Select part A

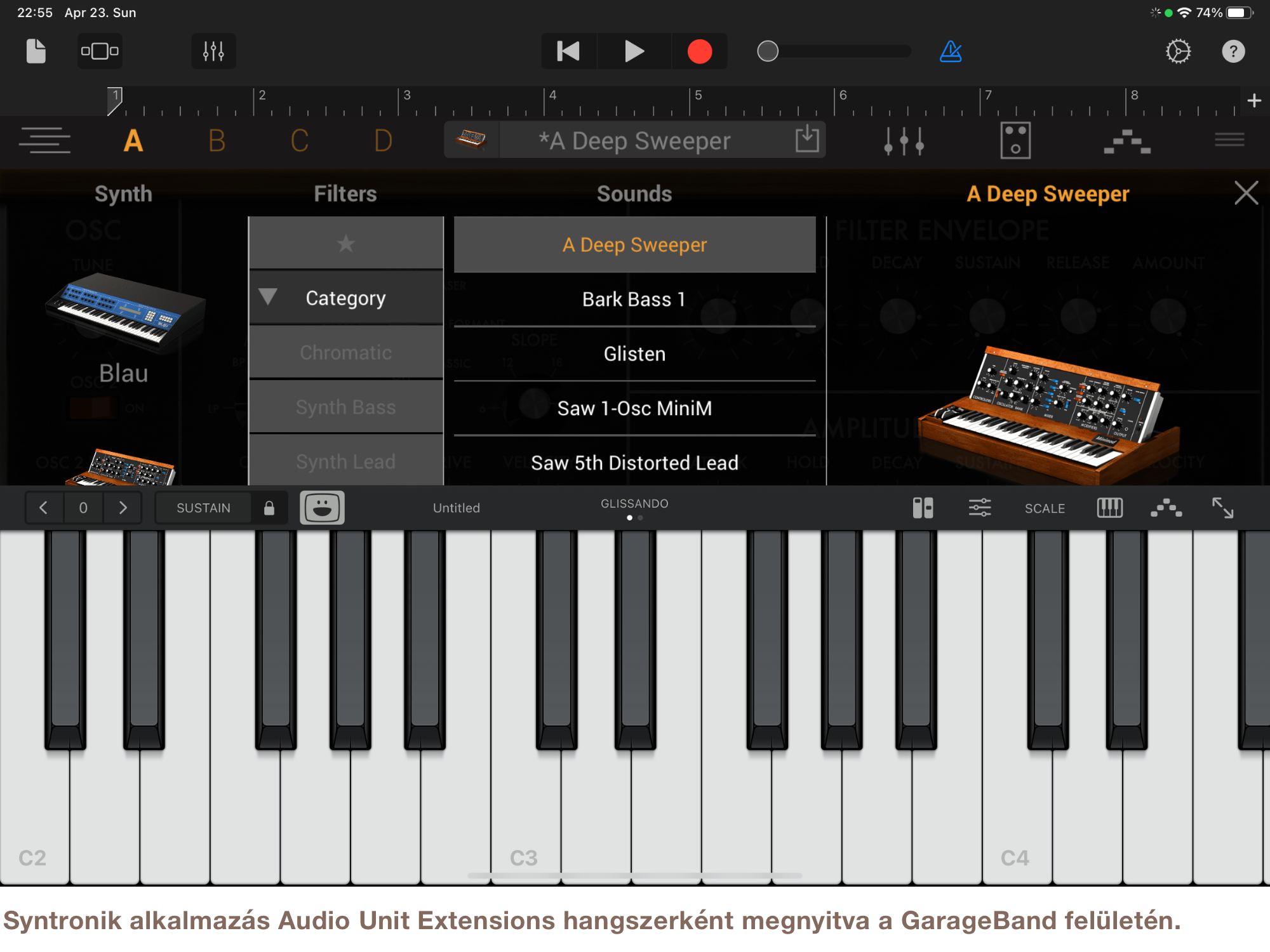(x=133, y=140)
